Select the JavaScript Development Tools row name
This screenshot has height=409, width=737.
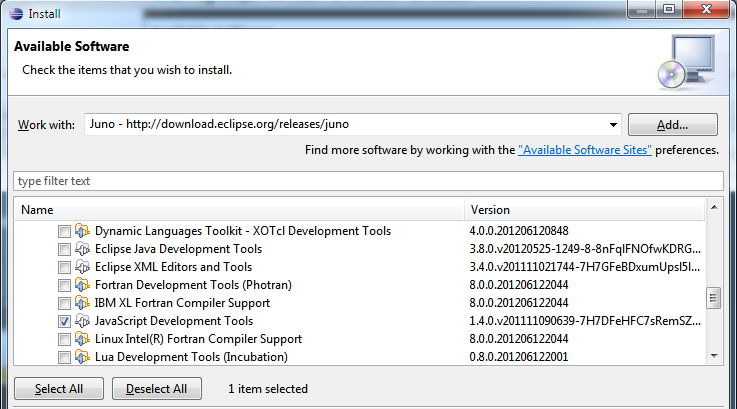click(x=174, y=321)
